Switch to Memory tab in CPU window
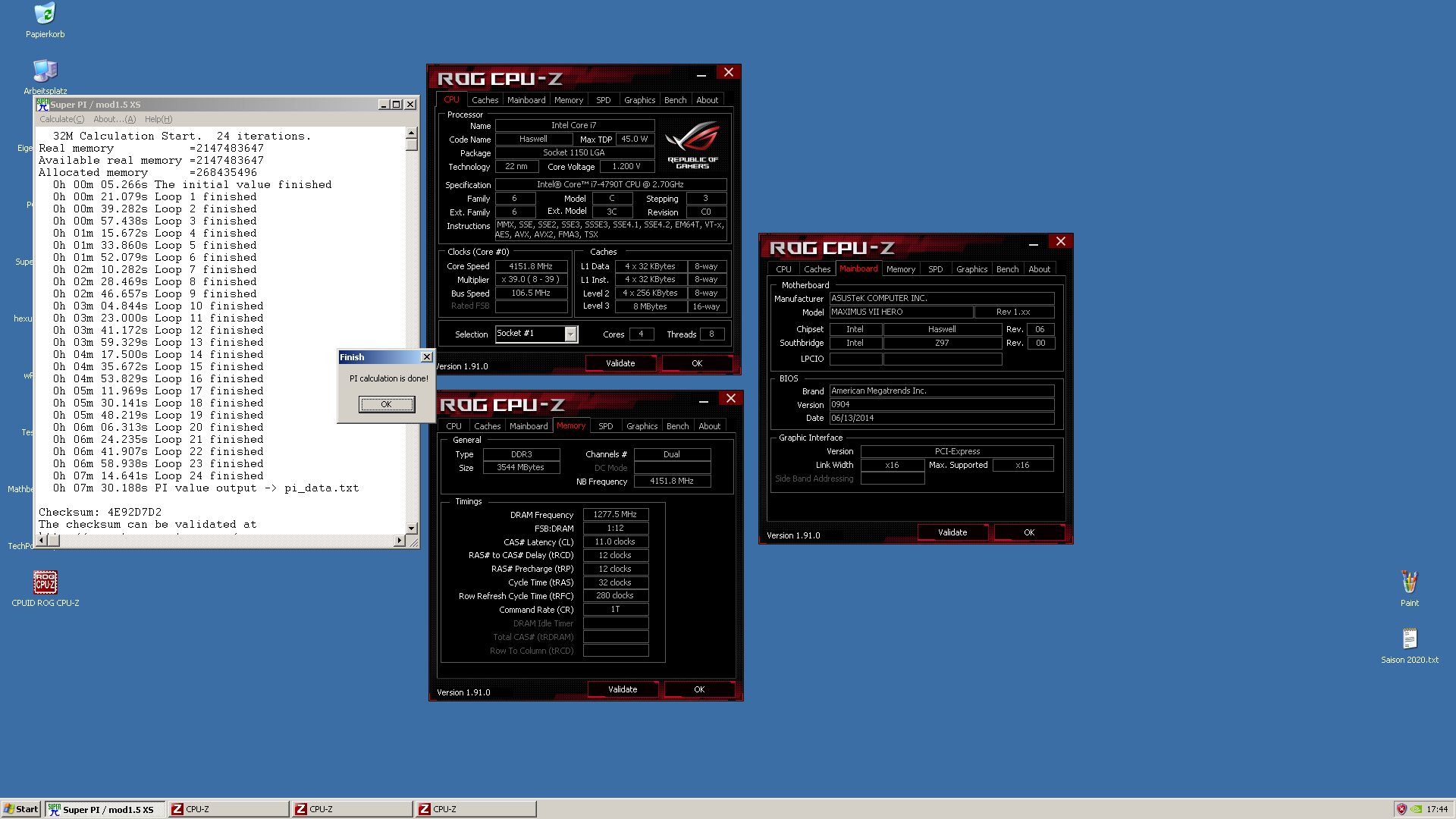 (569, 100)
